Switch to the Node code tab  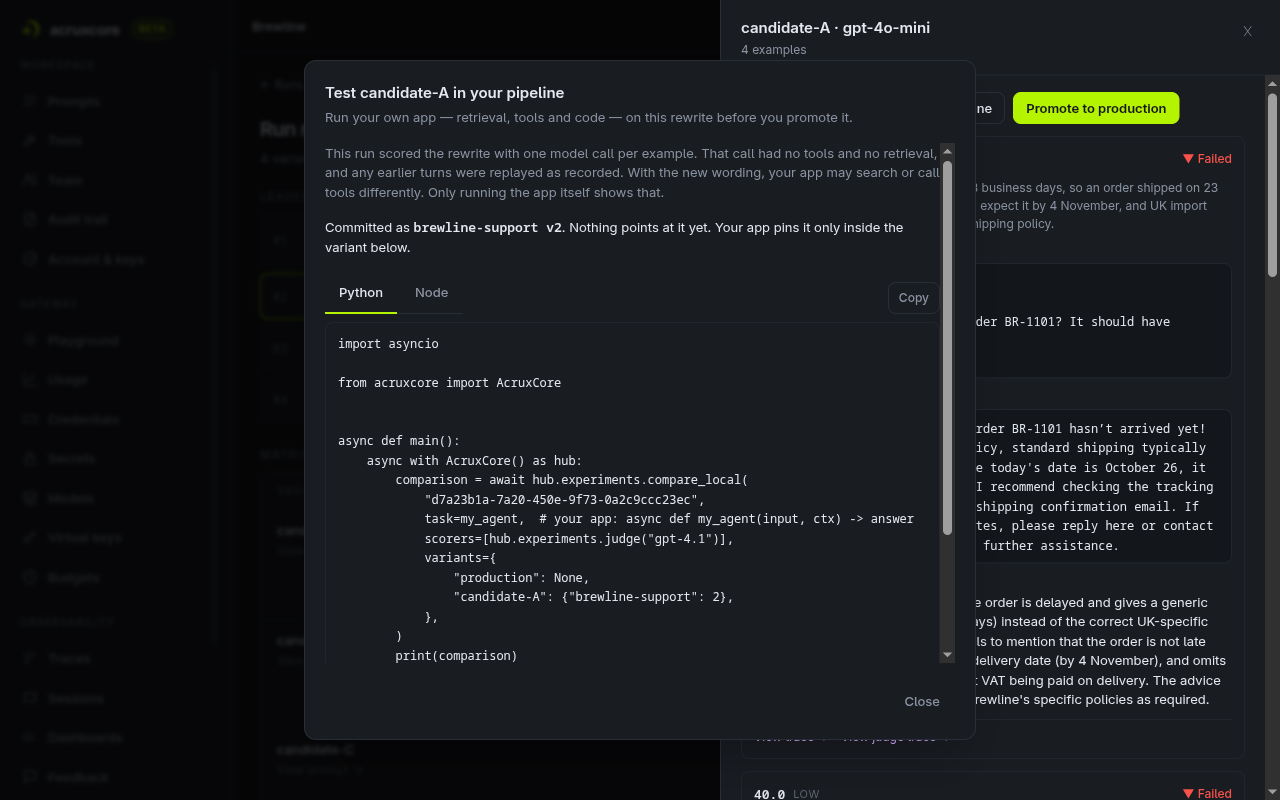point(431,293)
